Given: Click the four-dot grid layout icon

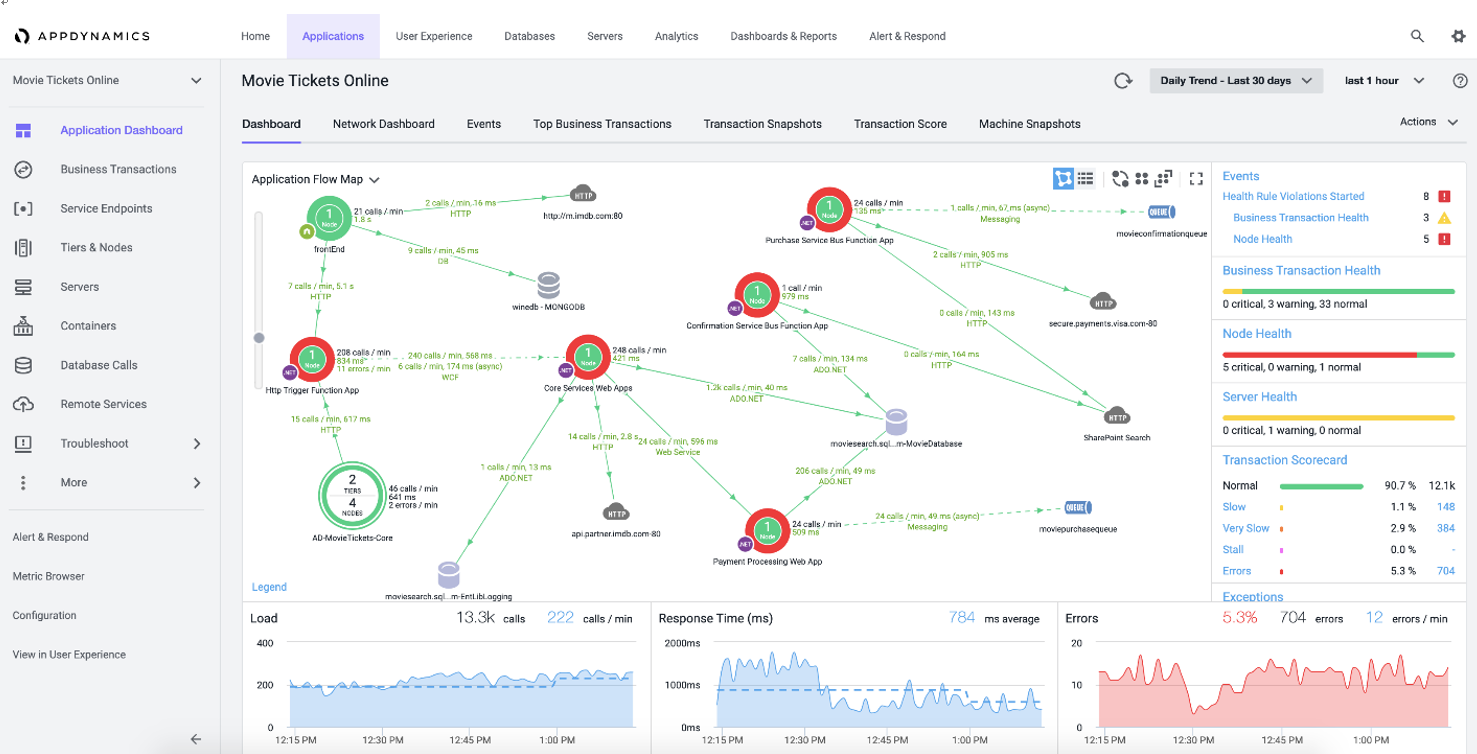Looking at the screenshot, I should click(x=1142, y=179).
